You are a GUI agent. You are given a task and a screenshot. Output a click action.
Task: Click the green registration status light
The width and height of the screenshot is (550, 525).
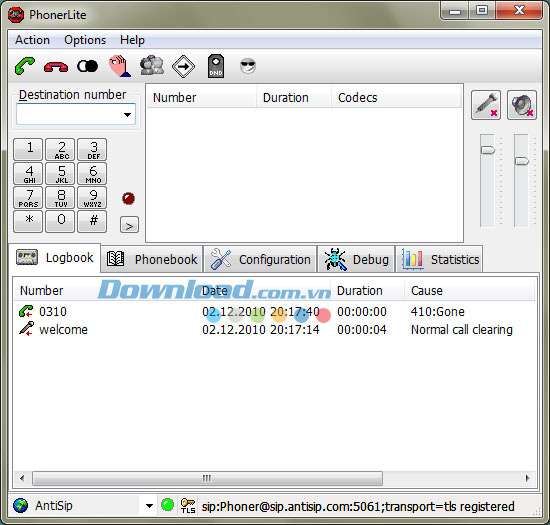click(x=167, y=505)
